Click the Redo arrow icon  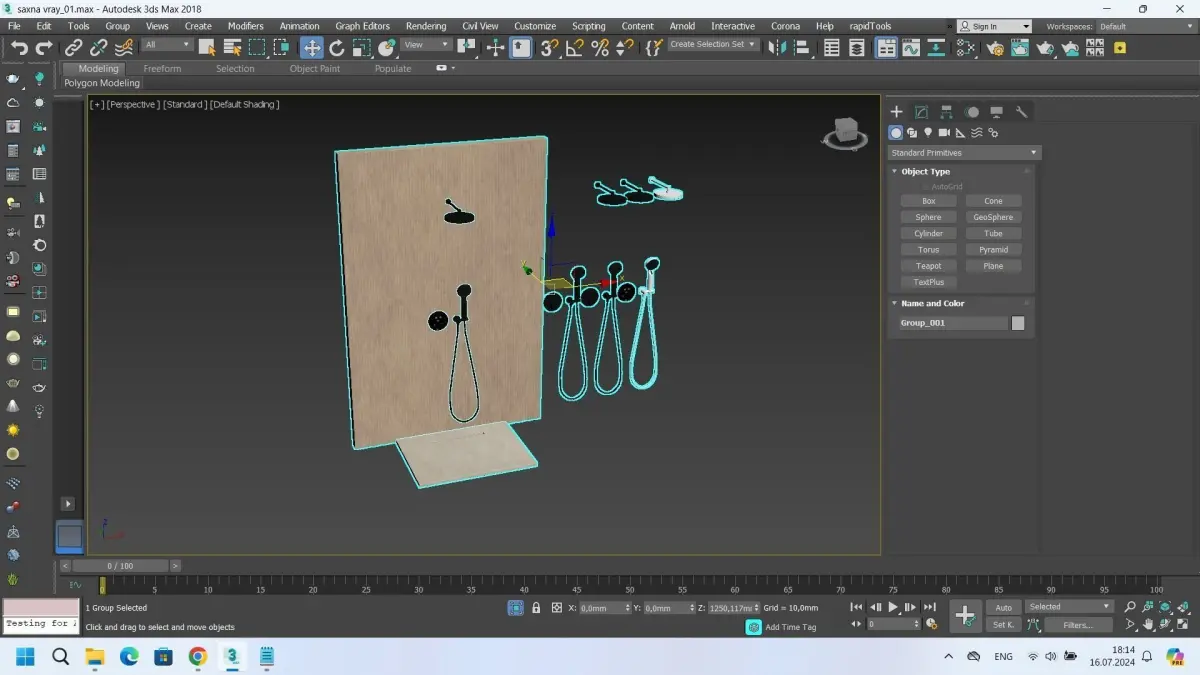point(44,47)
